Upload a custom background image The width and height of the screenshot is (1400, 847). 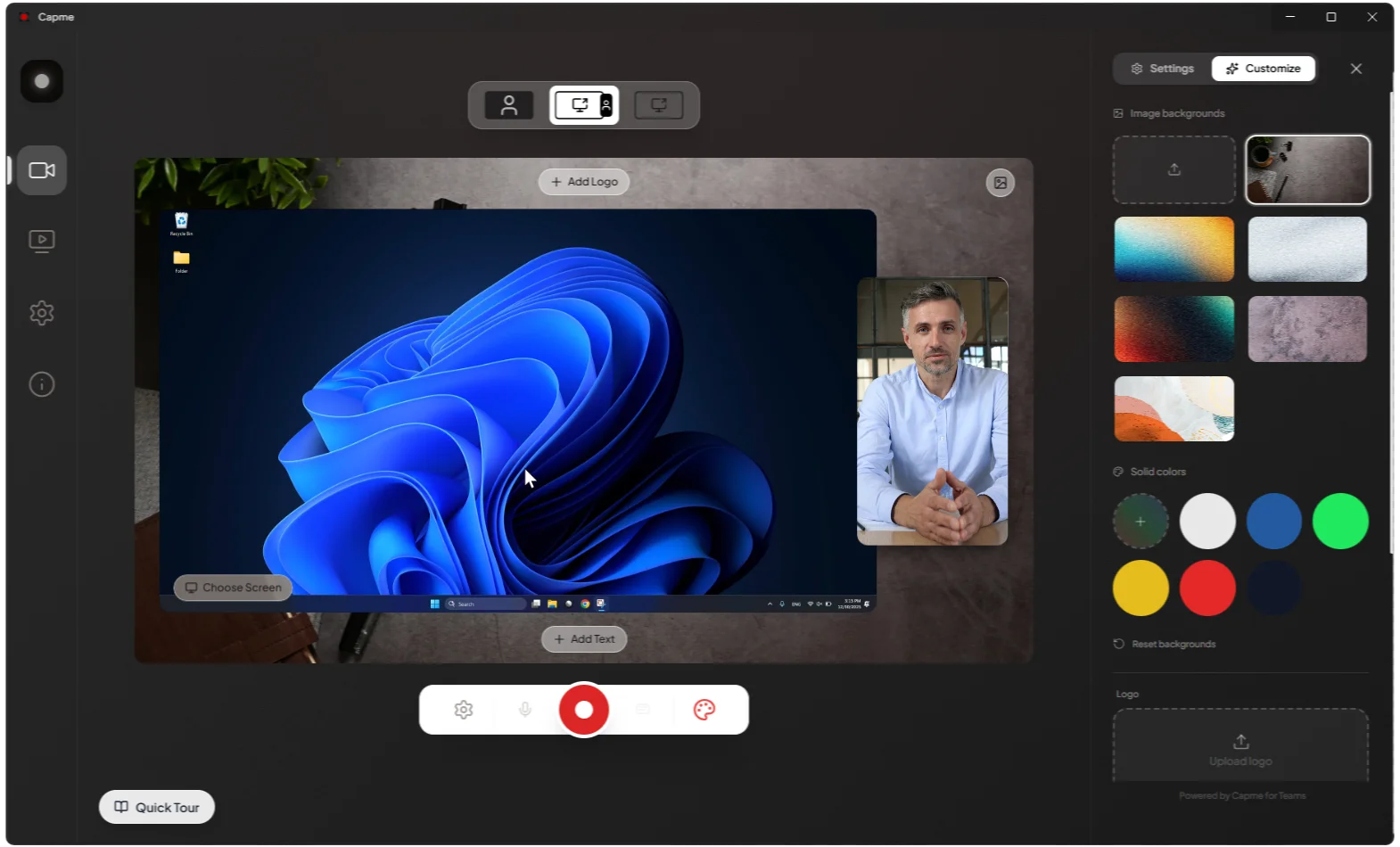[1174, 169]
